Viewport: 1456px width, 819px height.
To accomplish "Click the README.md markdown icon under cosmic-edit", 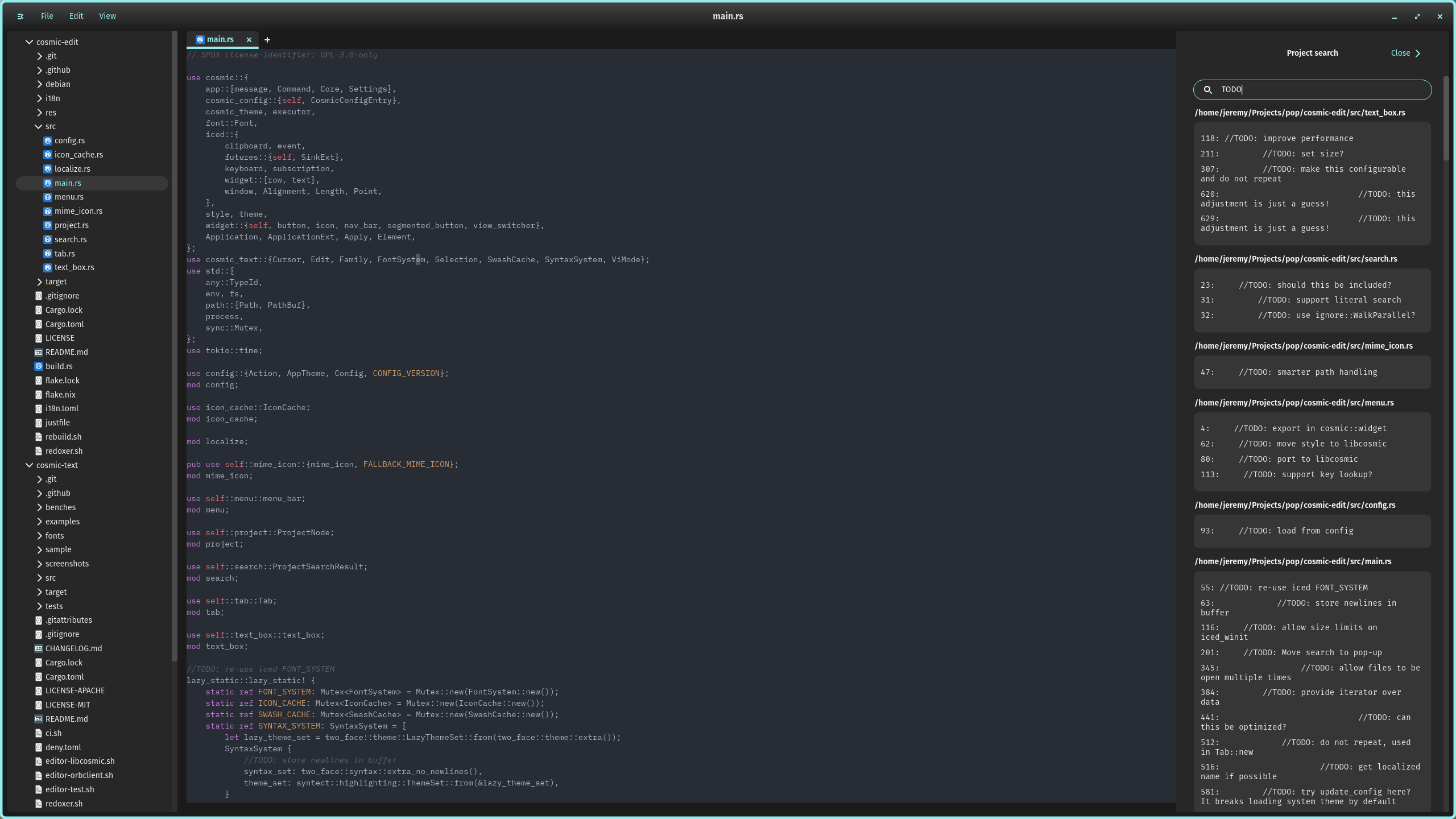I will pyautogui.click(x=39, y=353).
